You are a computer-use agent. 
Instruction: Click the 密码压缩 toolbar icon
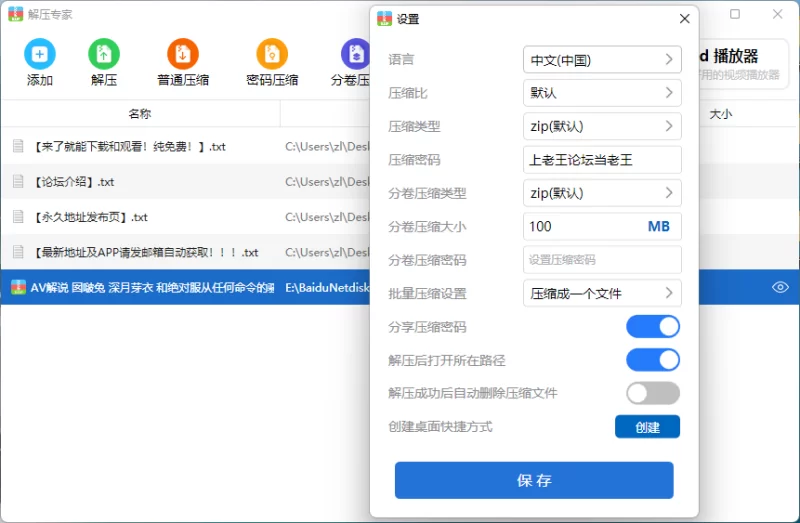click(x=272, y=54)
